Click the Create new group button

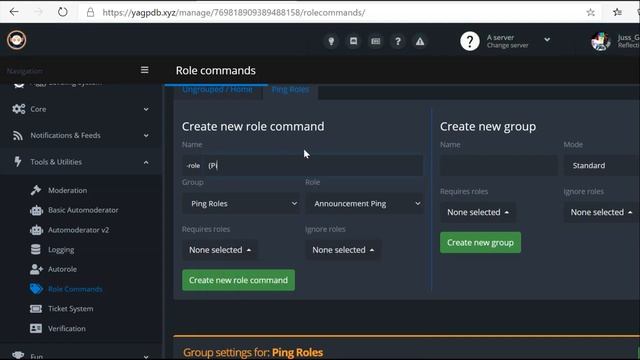coord(480,242)
